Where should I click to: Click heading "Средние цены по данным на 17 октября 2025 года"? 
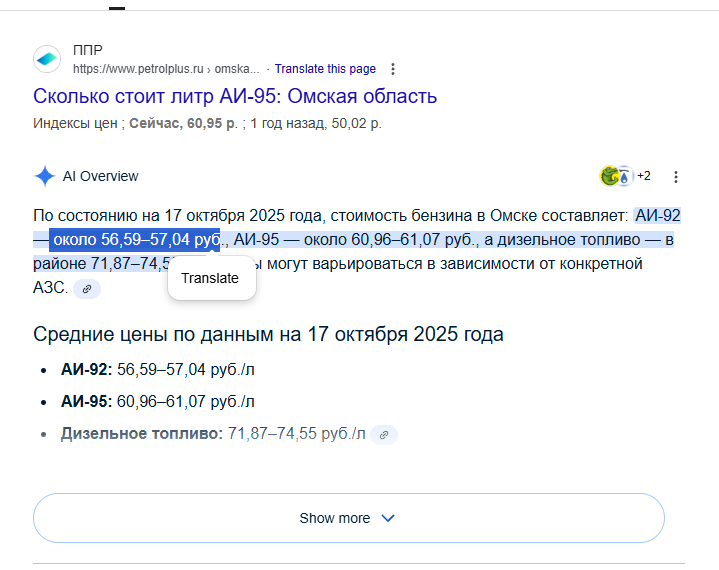(x=268, y=334)
